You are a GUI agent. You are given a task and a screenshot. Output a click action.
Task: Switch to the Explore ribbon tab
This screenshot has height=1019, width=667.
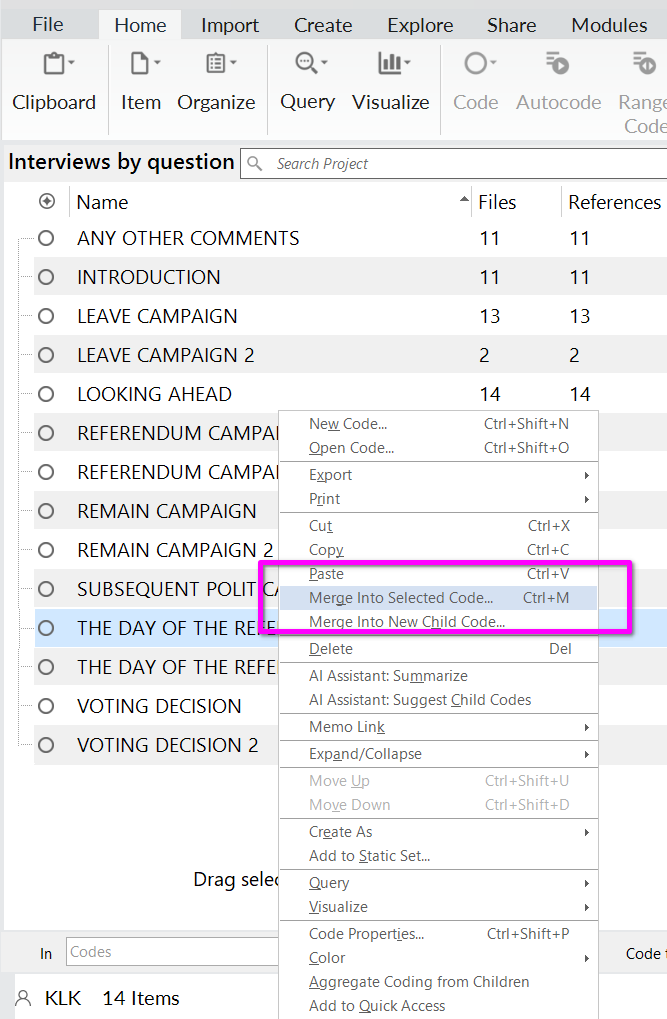[x=419, y=25]
